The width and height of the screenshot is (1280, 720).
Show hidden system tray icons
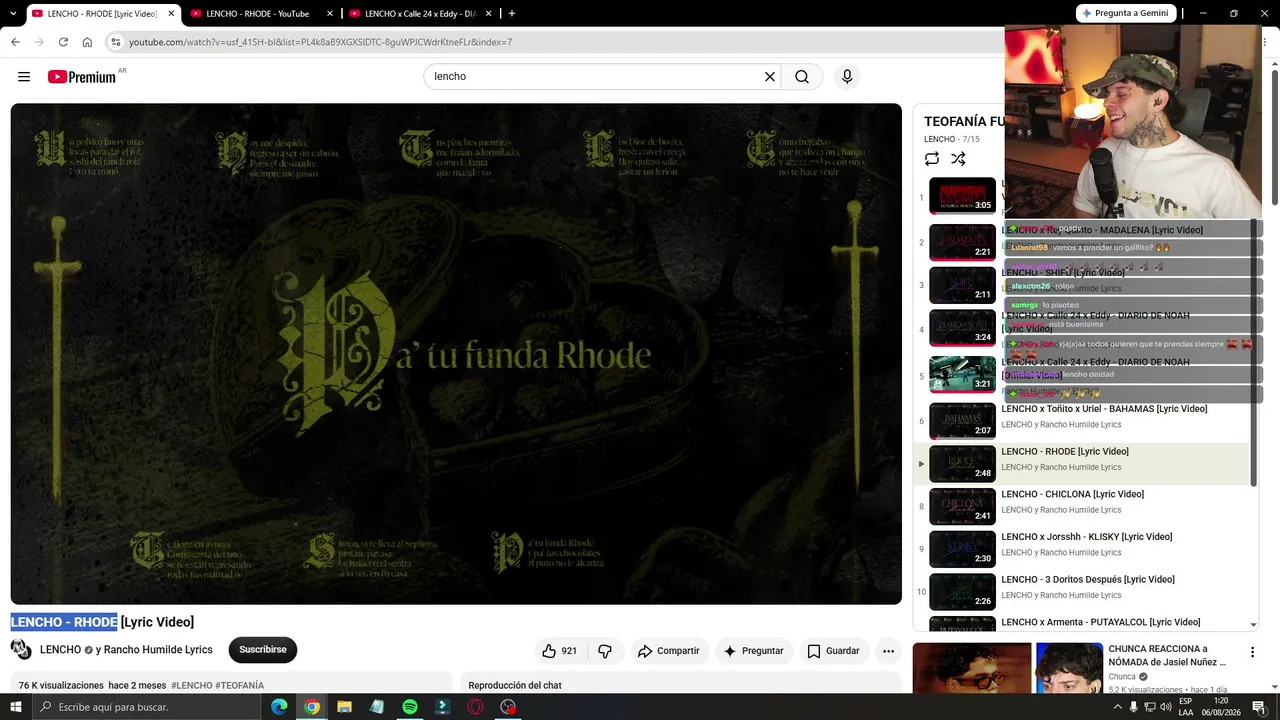point(1118,707)
